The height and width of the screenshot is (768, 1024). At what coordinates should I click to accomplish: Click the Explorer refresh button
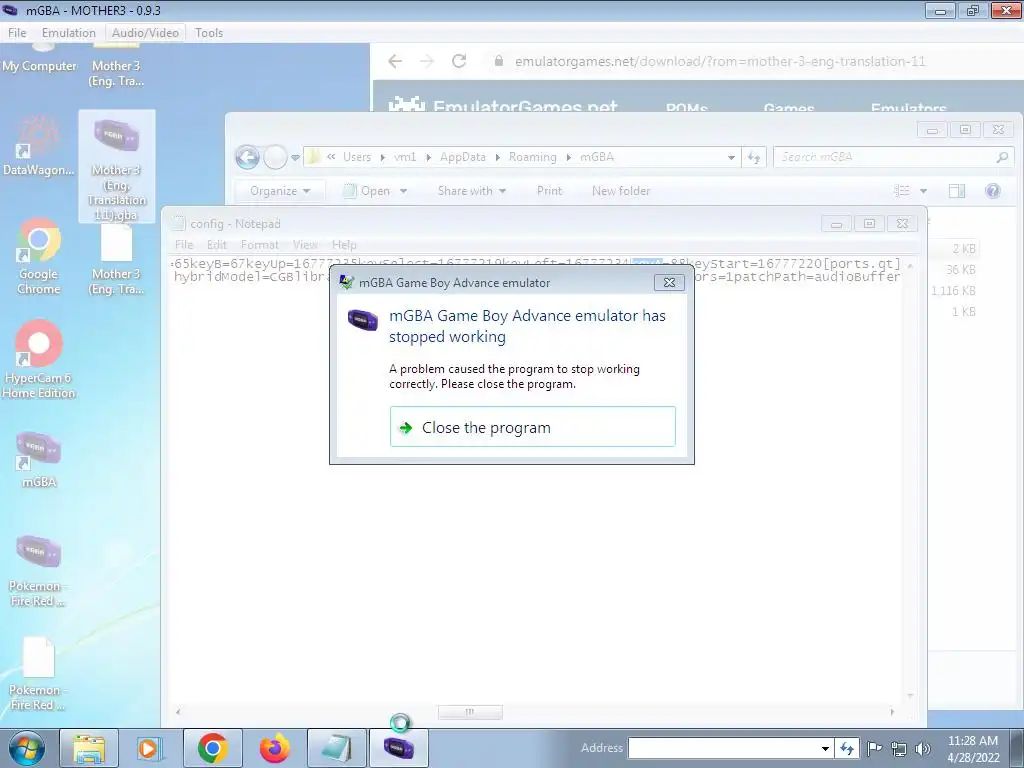coord(754,157)
